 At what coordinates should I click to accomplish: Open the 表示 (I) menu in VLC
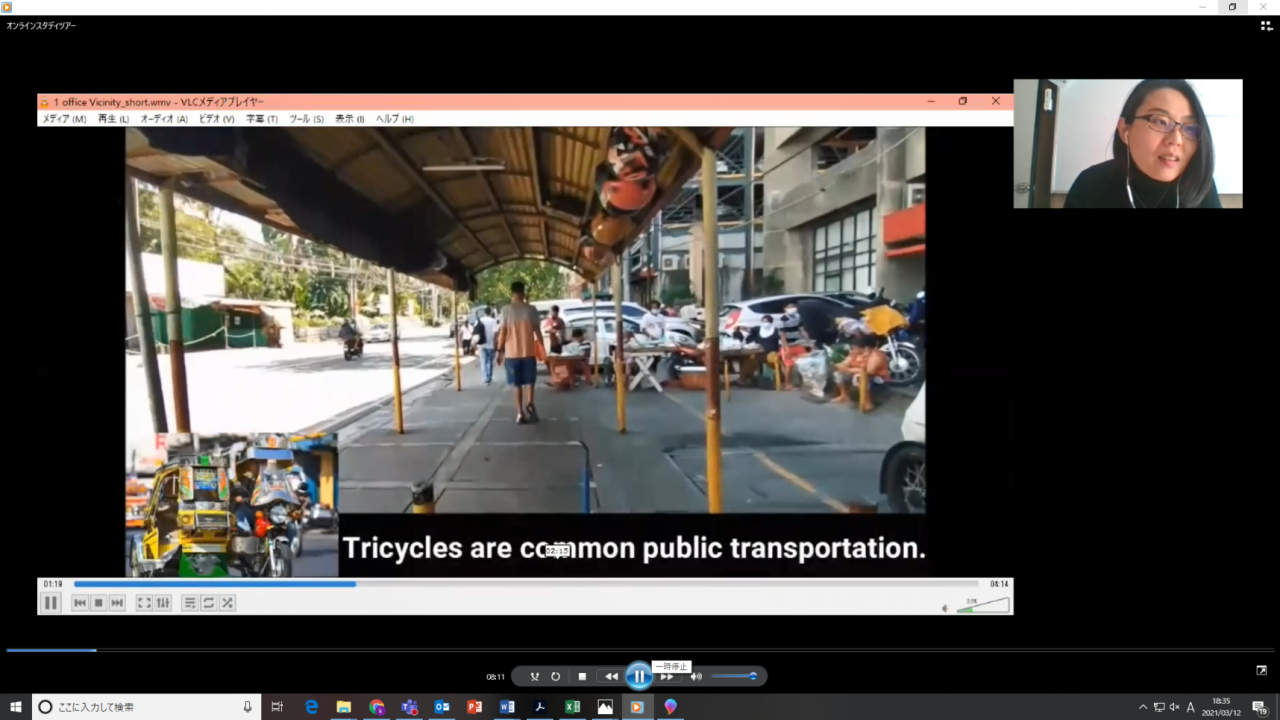tap(350, 119)
